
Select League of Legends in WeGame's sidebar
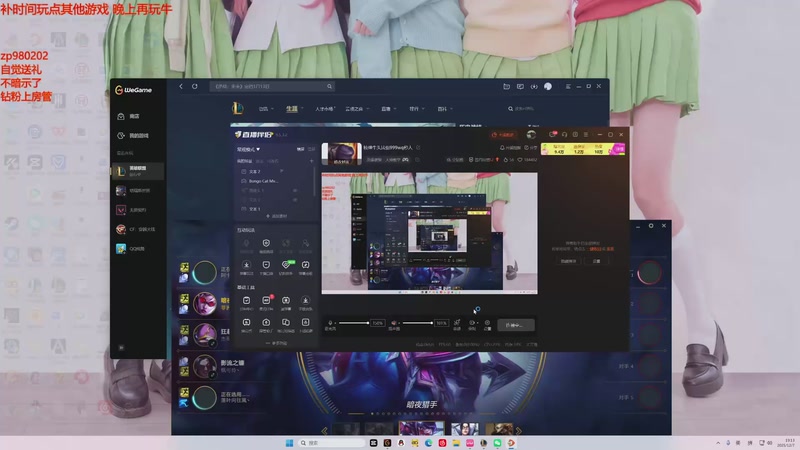point(138,171)
